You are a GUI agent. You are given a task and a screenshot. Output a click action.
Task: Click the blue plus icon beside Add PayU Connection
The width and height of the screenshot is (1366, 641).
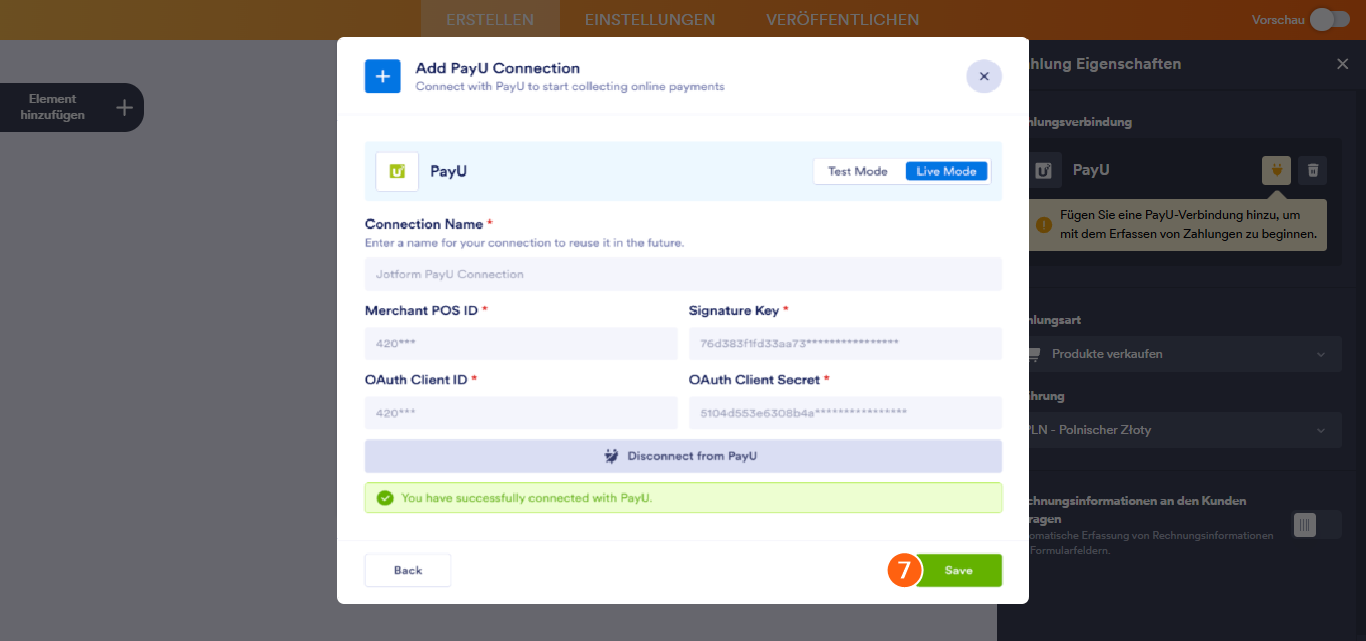click(382, 76)
